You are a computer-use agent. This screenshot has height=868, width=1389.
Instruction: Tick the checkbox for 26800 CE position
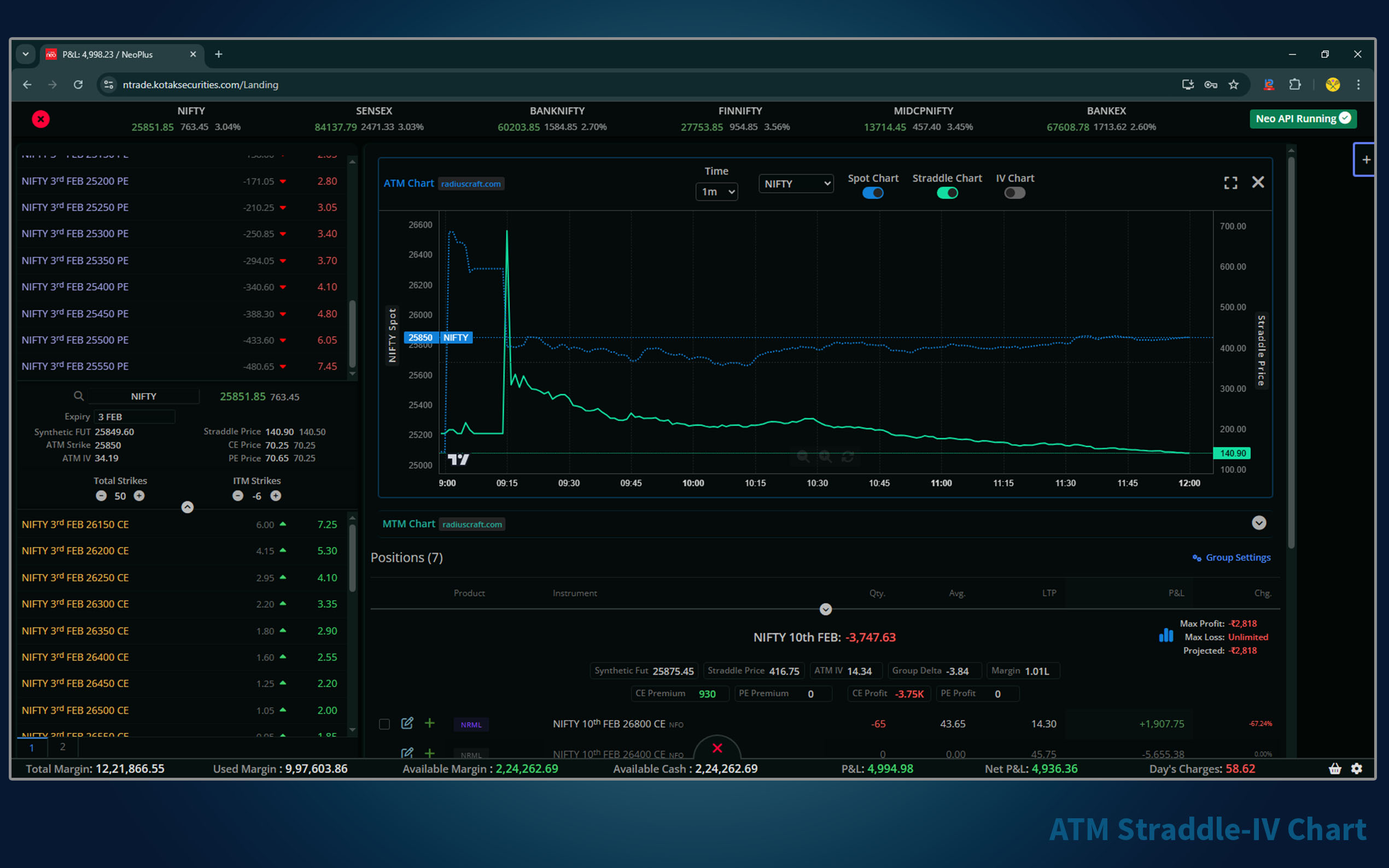pos(384,724)
